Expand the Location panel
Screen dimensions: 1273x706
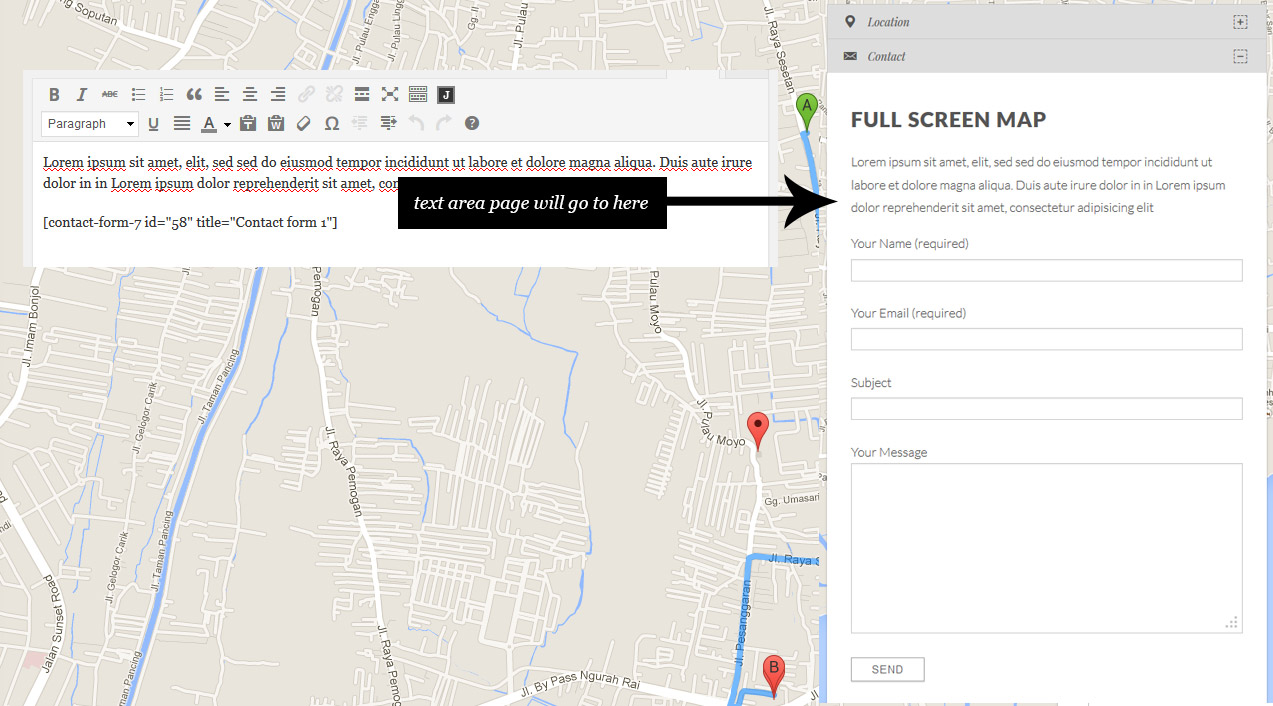click(1240, 22)
